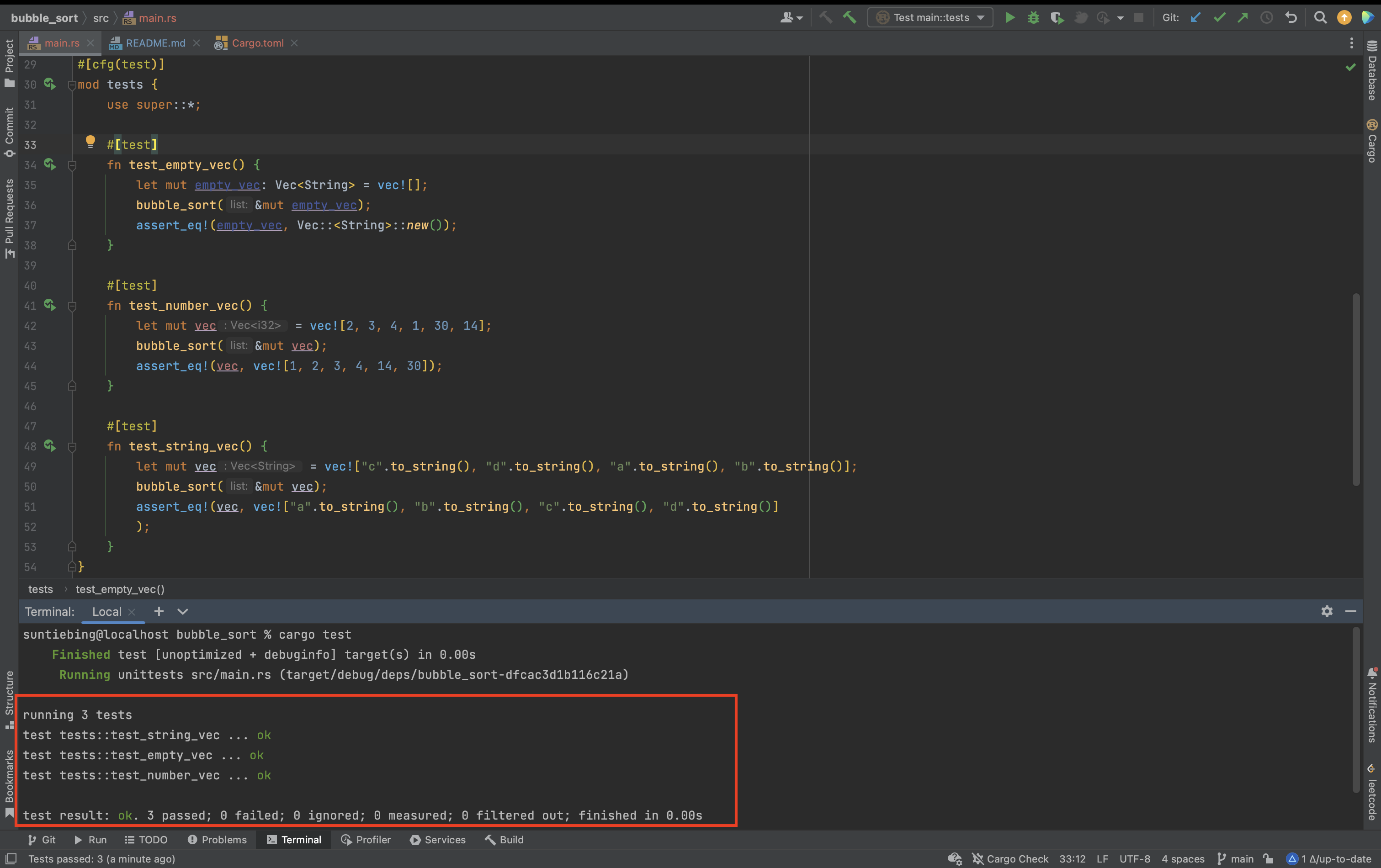Click the 1 Δ/up-to-date status widget
This screenshot has width=1381, height=868.
click(1329, 858)
